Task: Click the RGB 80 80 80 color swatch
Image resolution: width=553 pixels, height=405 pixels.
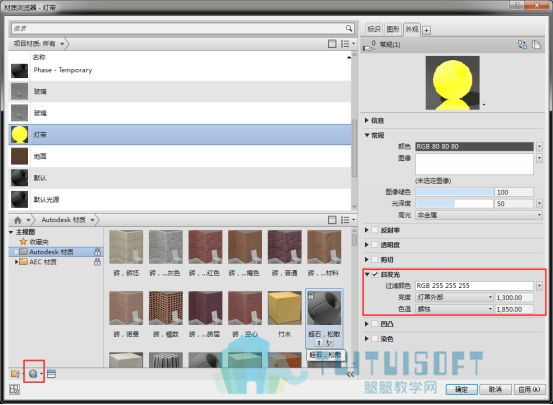Action: coord(474,146)
